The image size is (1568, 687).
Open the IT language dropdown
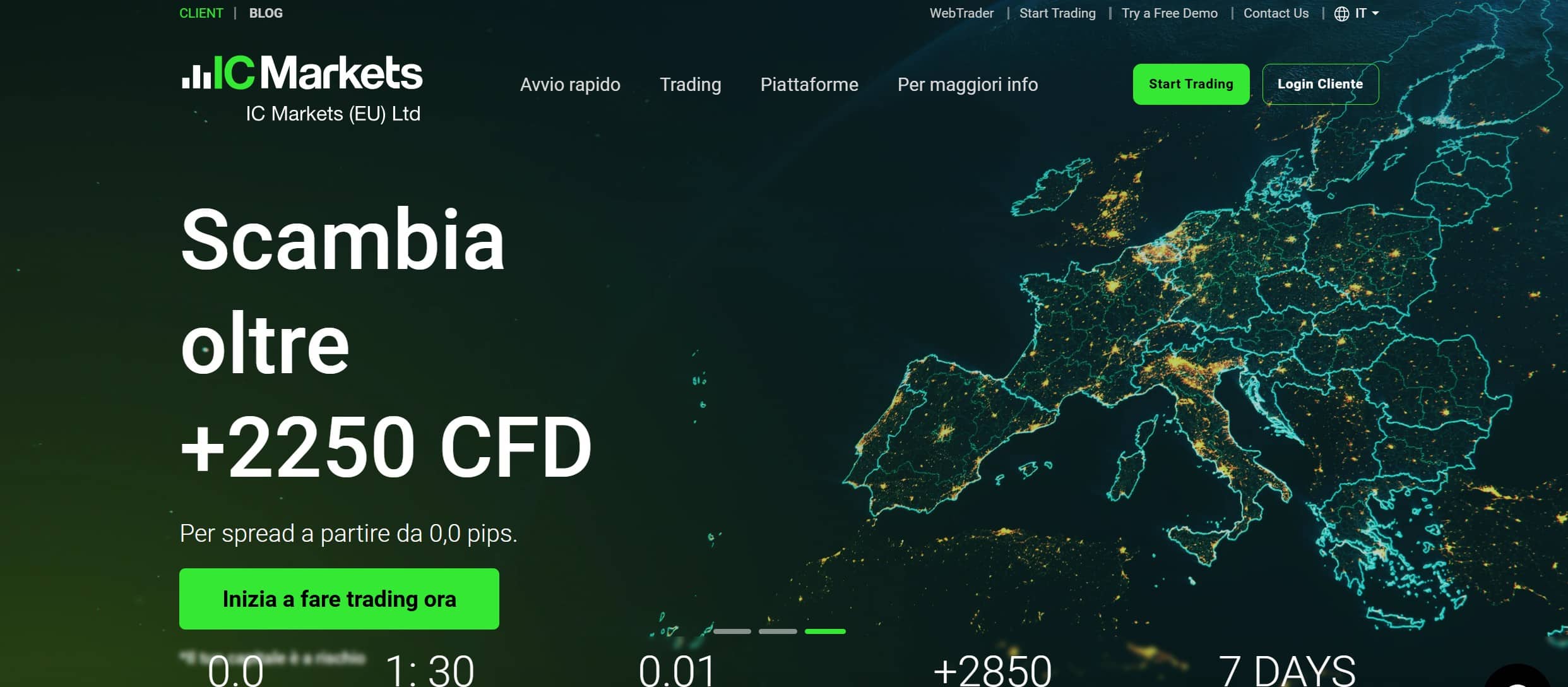coord(1367,13)
